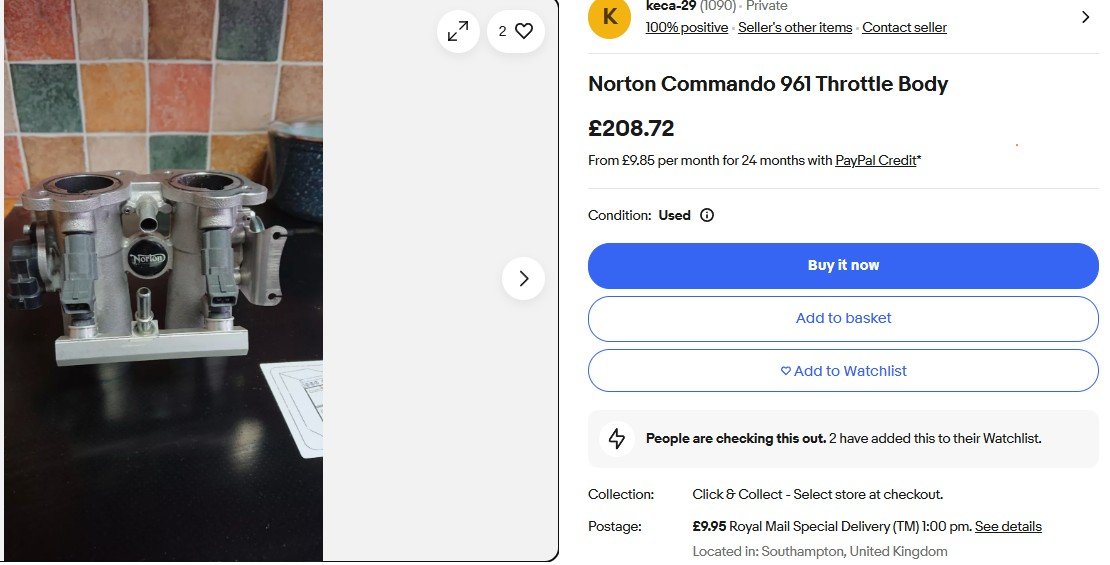Click the condition info icon

[707, 215]
